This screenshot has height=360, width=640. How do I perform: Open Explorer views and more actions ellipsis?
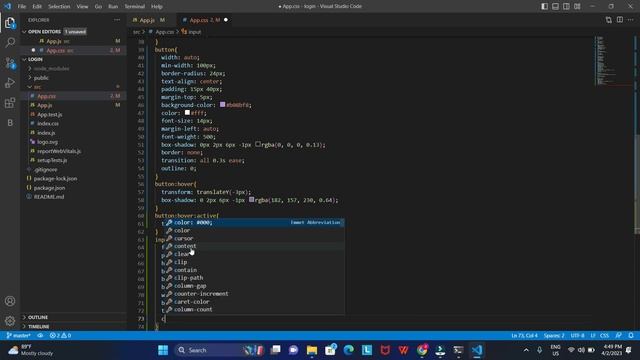click(x=117, y=20)
